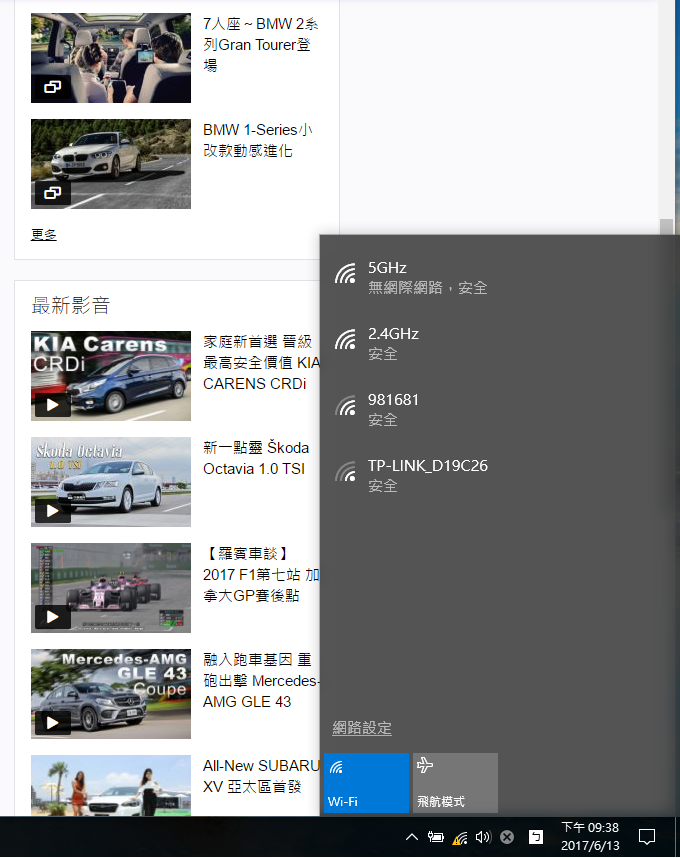Select the TP-LINK_D19C26 network
This screenshot has height=858, width=680.
click(x=499, y=476)
